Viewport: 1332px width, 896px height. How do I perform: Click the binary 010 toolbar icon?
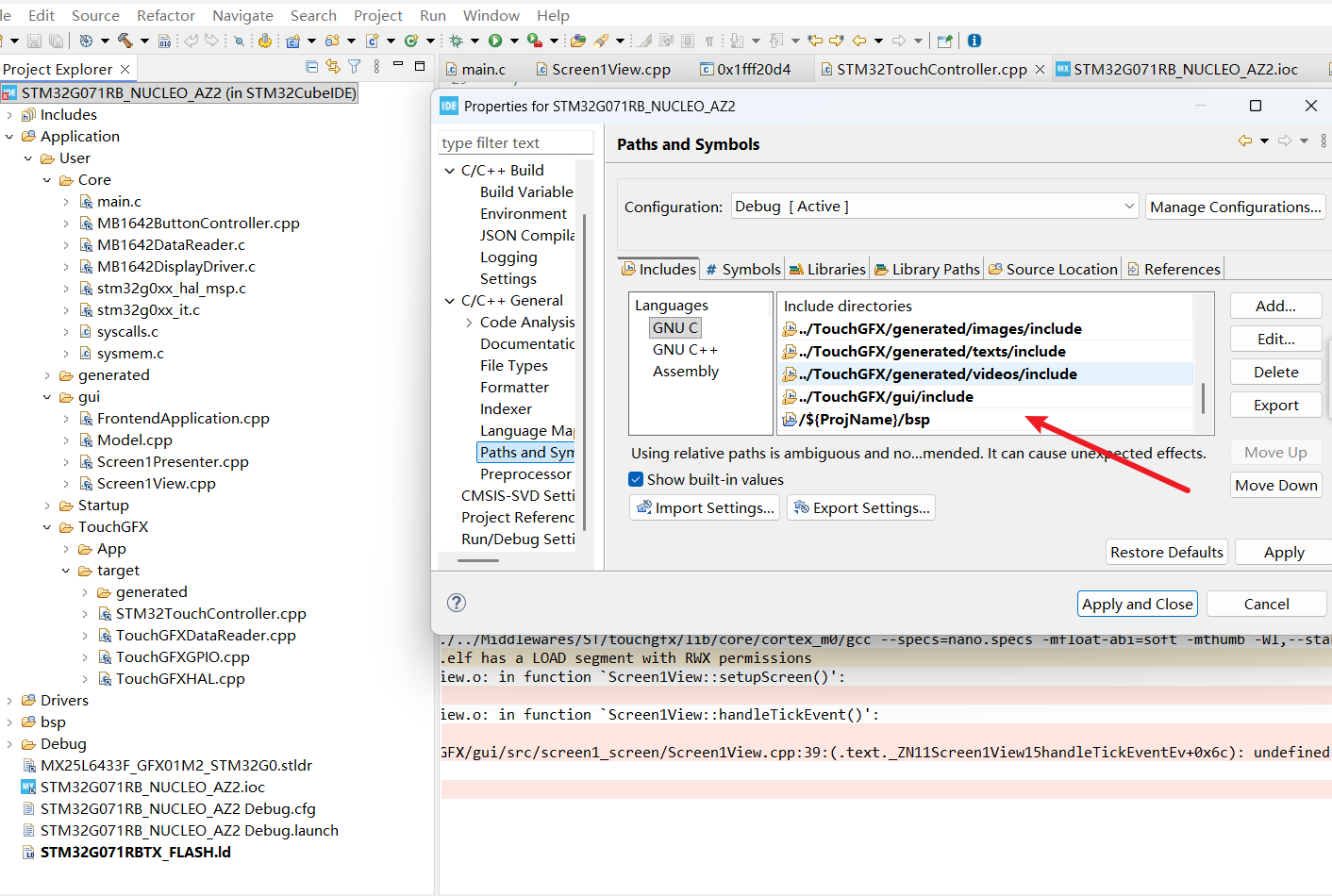click(x=164, y=41)
